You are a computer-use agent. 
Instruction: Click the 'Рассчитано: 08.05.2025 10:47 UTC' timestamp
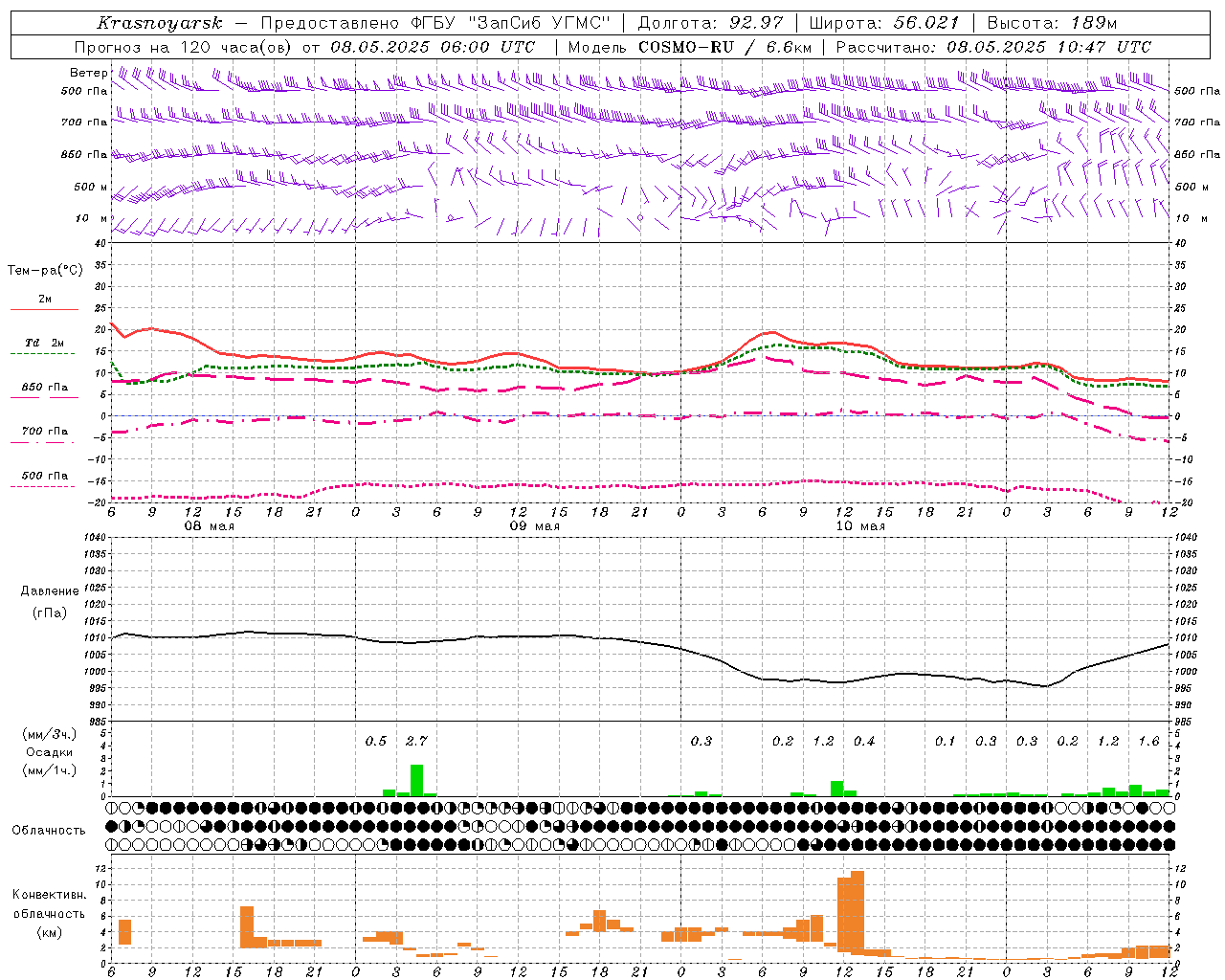tap(993, 47)
